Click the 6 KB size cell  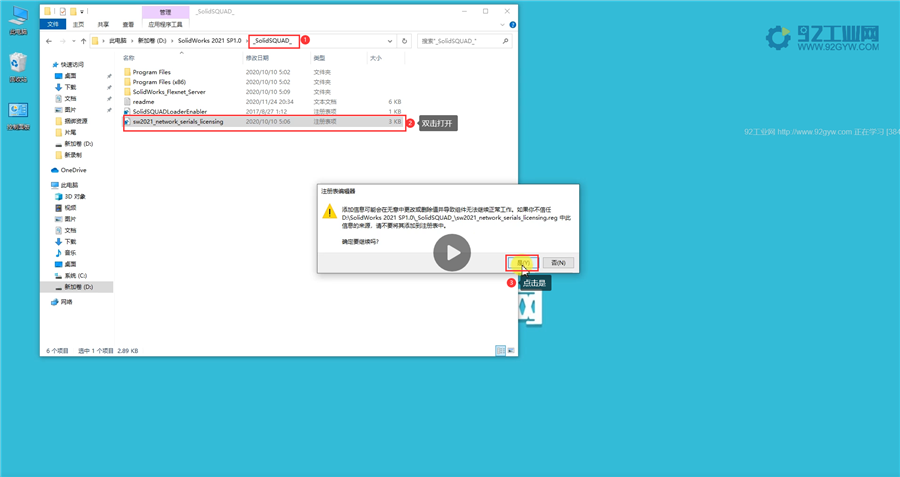[394, 102]
